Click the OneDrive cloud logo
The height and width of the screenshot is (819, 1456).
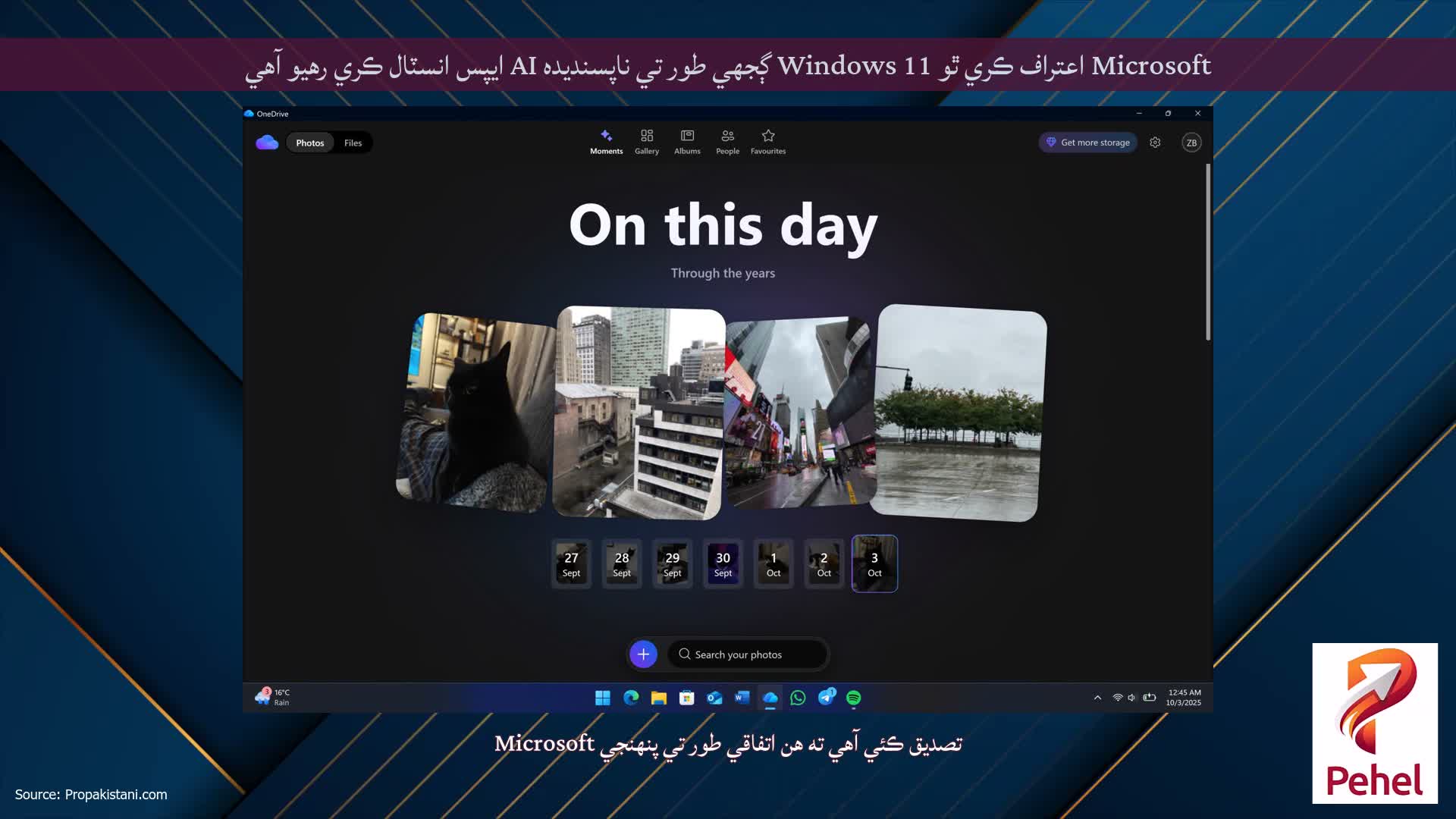(x=267, y=143)
